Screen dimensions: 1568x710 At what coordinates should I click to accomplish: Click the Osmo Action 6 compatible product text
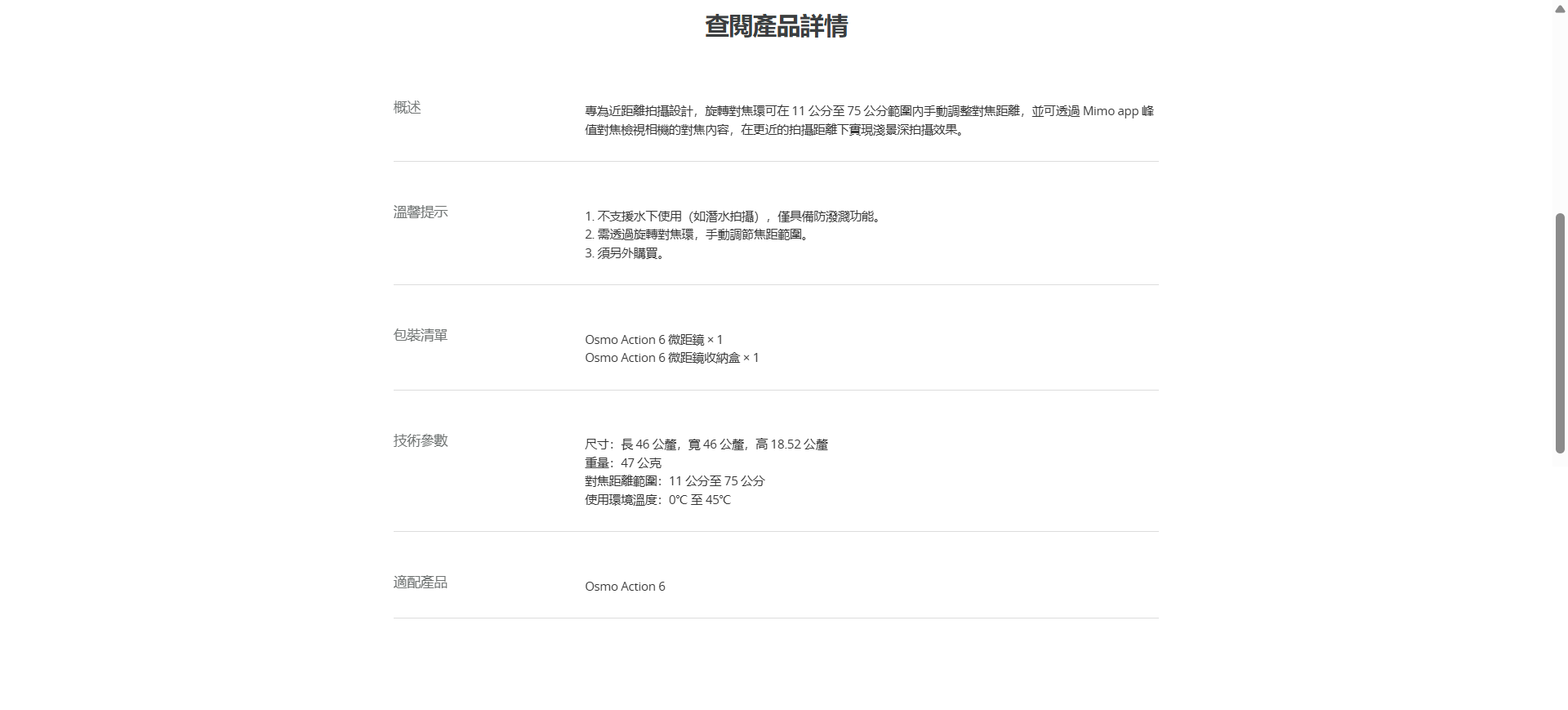click(625, 587)
